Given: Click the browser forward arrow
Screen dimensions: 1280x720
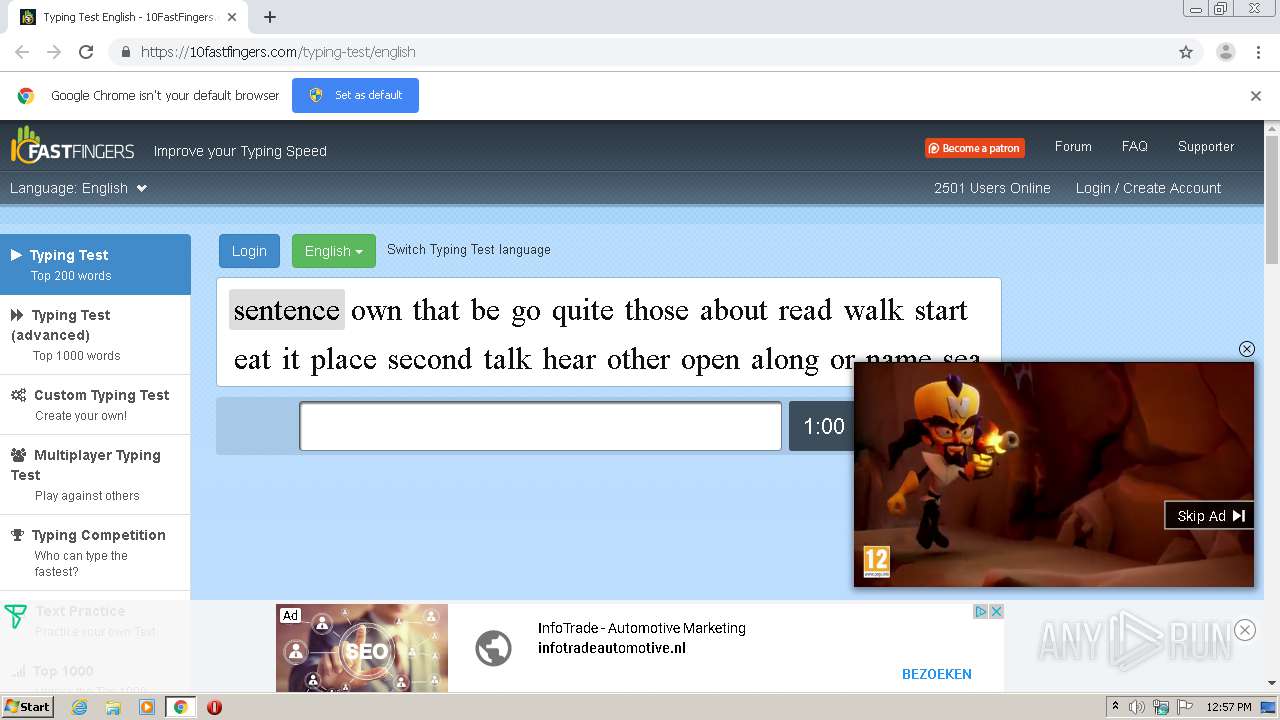Looking at the screenshot, I should click(54, 52).
